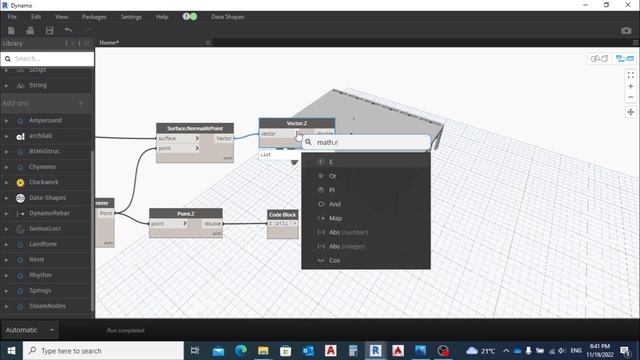Viewport: 640px width, 360px height.
Task: Open the Windows Start menu
Action: (x=11, y=351)
